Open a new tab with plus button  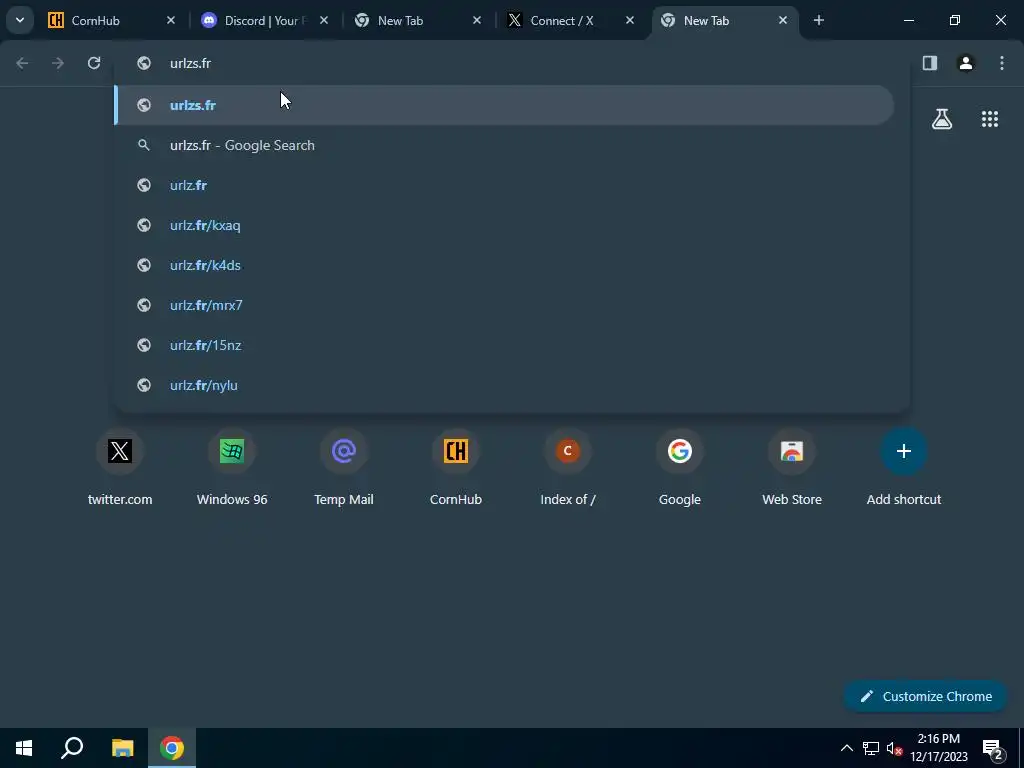818,20
